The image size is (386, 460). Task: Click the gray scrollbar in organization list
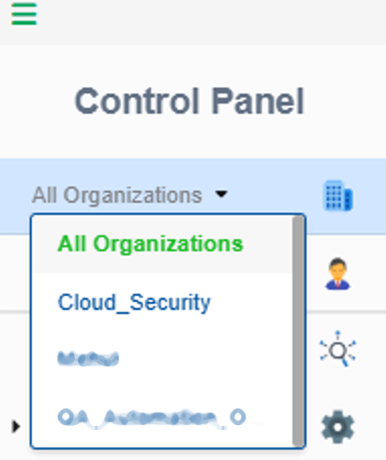[x=298, y=331]
